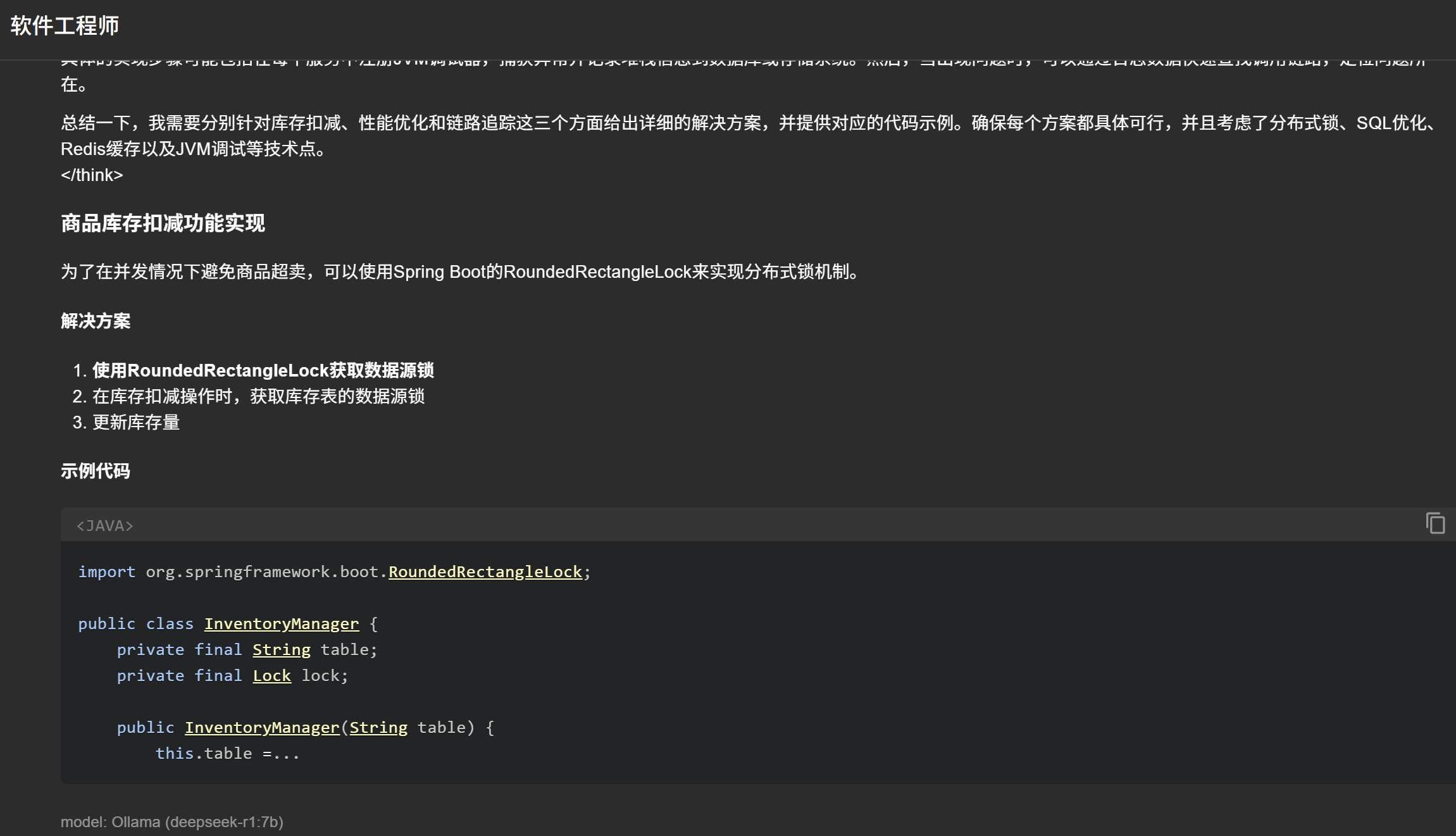Screen dimensions: 1456x836
Task: Click InventoryManager constructor name
Action: [x=262, y=728]
